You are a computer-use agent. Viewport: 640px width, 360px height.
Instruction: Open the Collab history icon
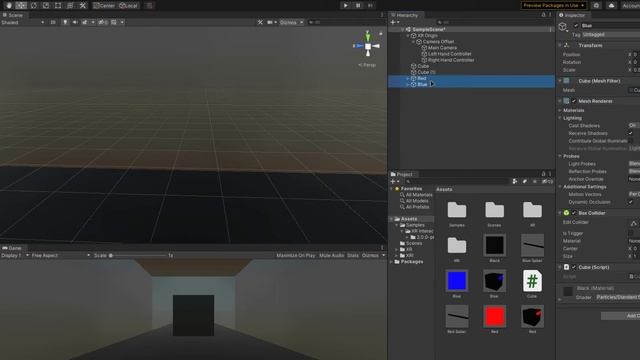pos(596,5)
